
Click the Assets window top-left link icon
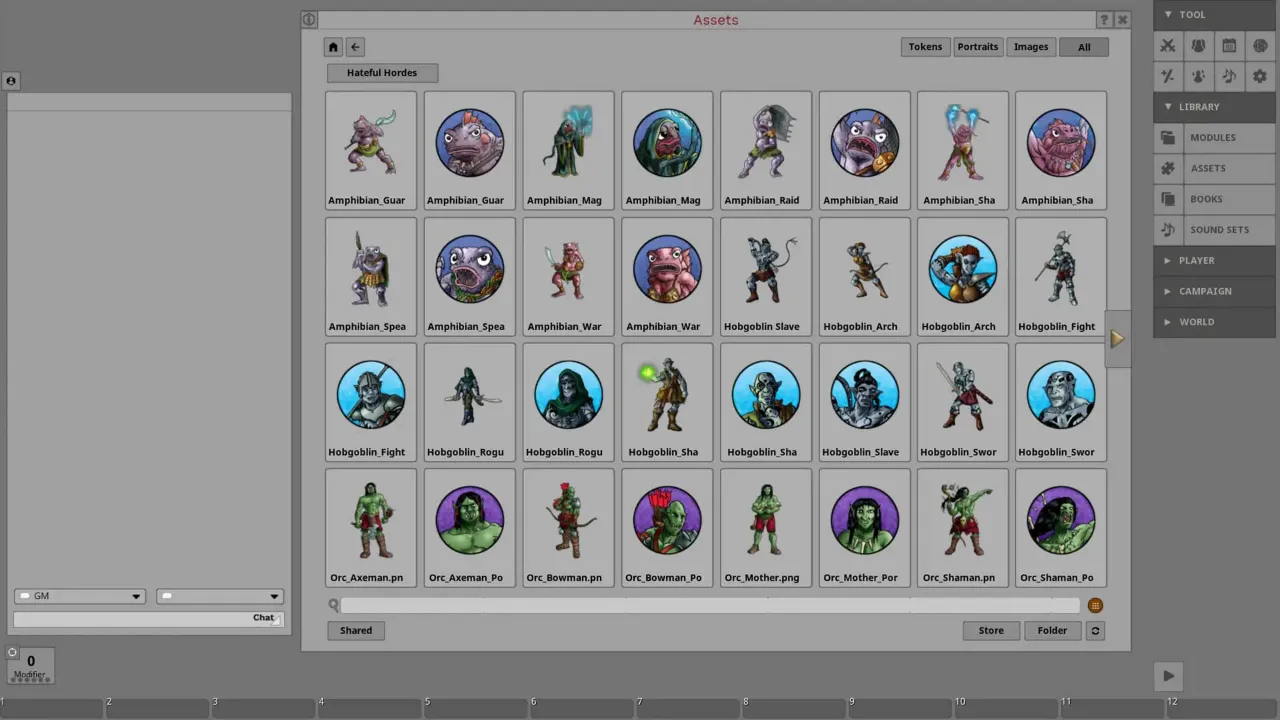pos(309,20)
